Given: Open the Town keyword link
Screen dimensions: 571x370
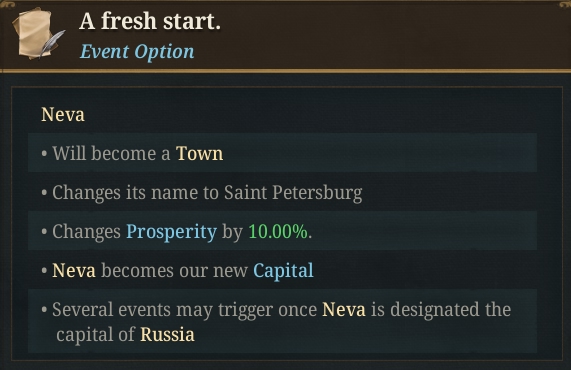Looking at the screenshot, I should [x=199, y=153].
